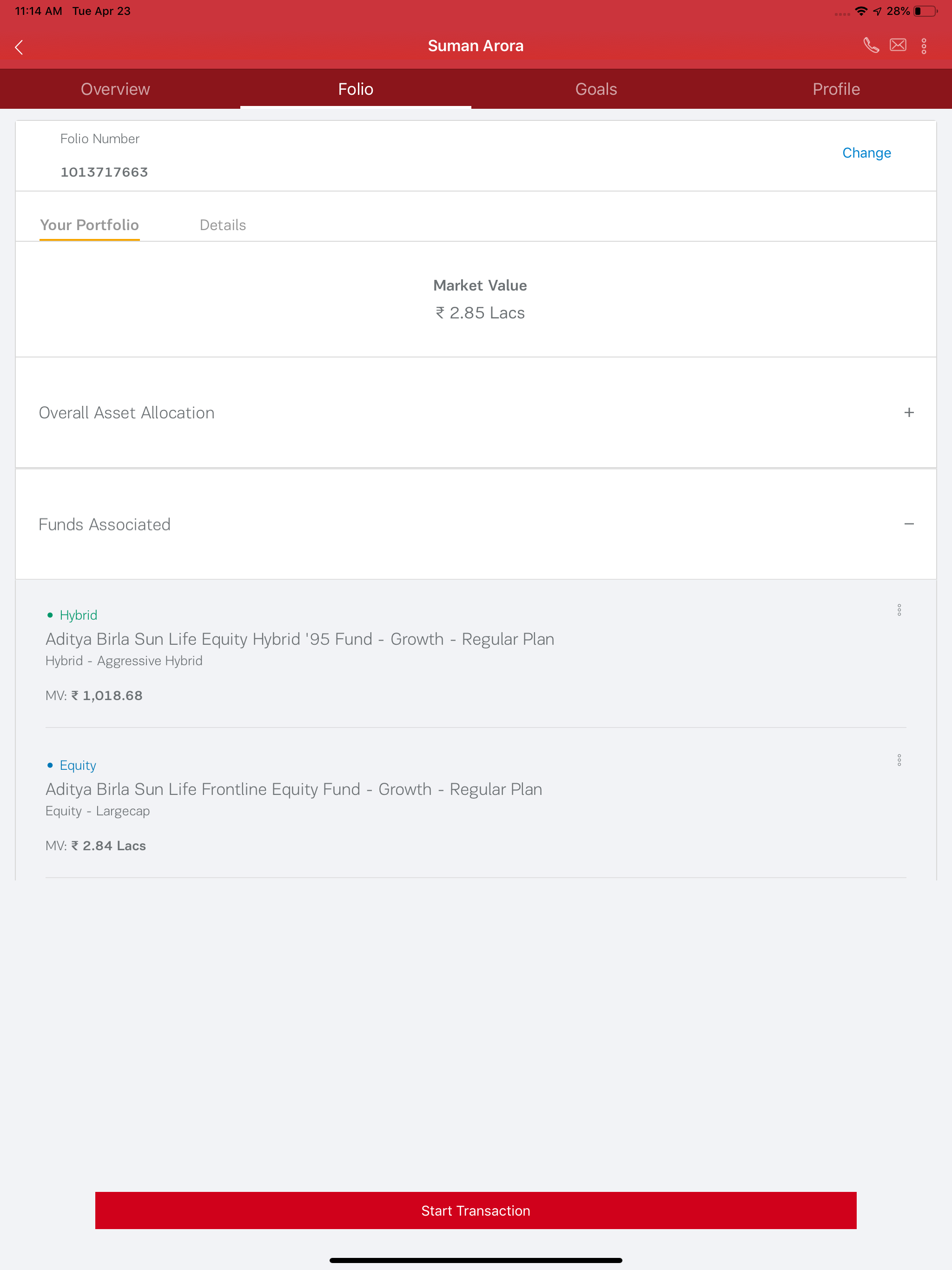Open the Goals tab

tap(596, 89)
